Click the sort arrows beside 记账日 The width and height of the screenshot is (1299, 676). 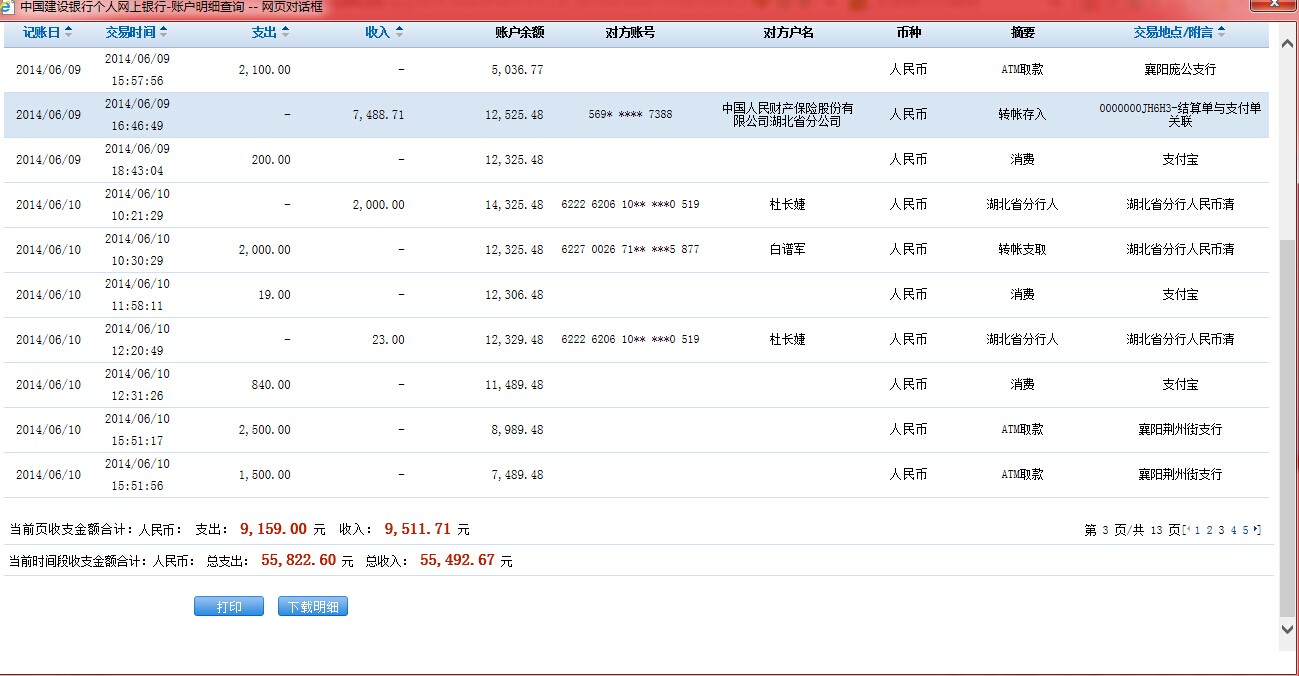click(x=69, y=32)
